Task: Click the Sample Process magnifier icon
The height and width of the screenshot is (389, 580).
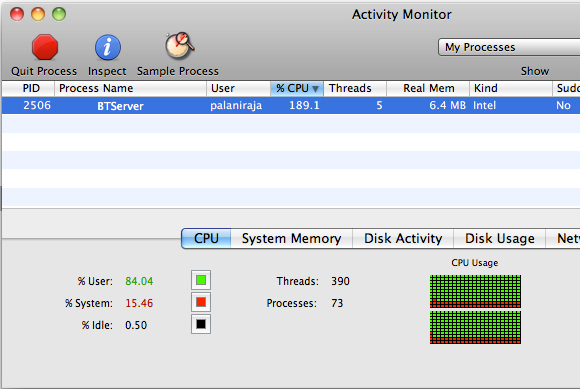Action: (179, 46)
